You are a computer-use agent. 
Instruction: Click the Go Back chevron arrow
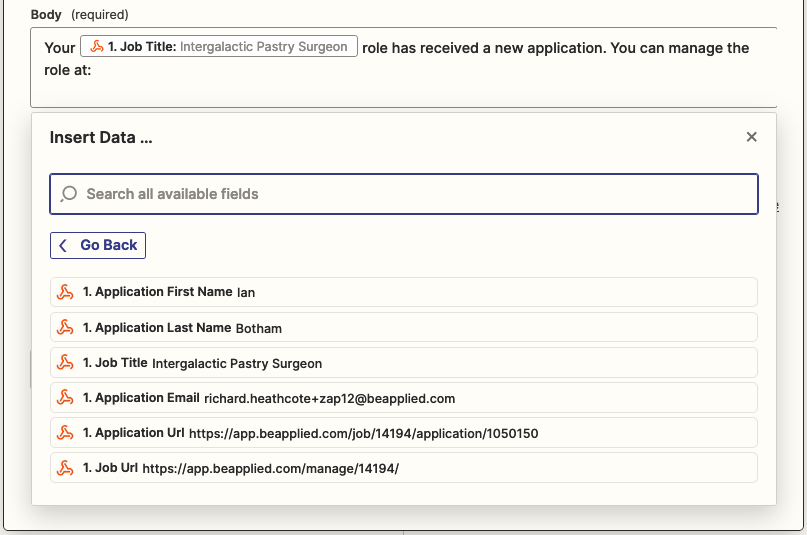tap(64, 245)
